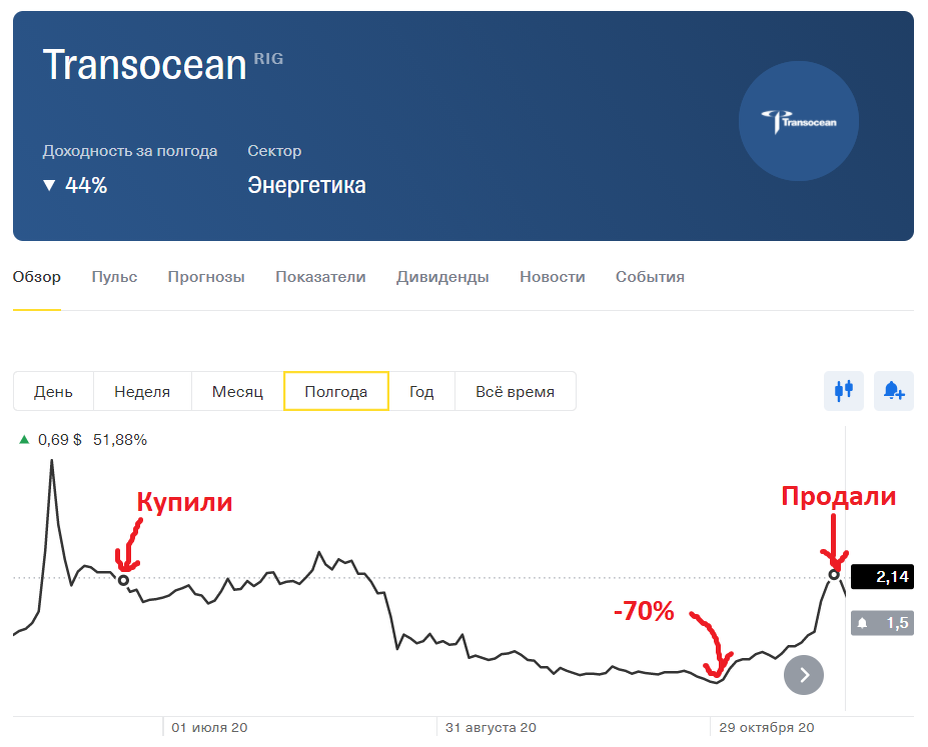Open the Пульс tab

pos(114,277)
